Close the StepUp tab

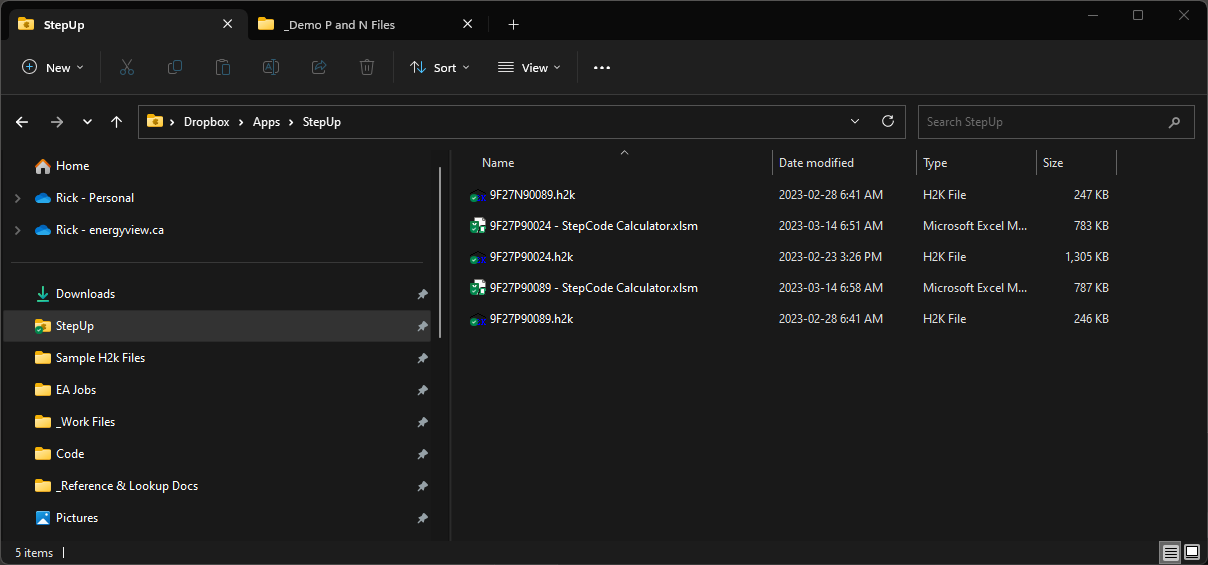click(228, 25)
